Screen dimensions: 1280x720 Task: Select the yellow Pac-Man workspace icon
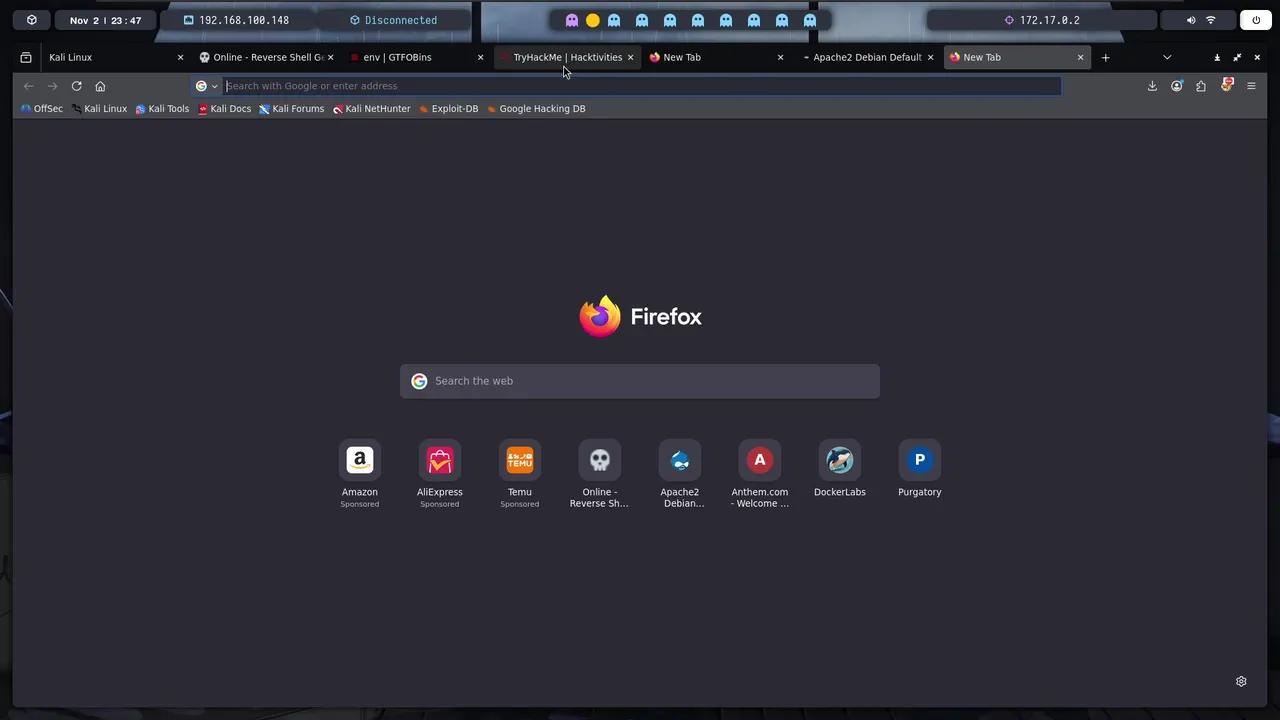point(593,20)
